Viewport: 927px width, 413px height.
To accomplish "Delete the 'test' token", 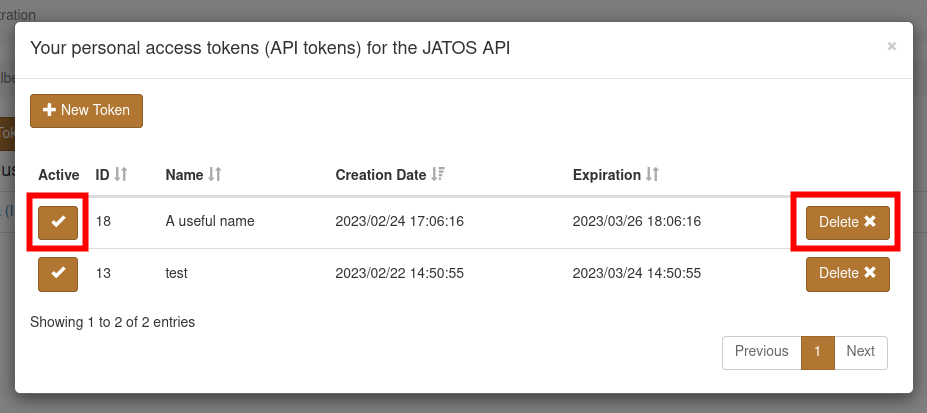I will [848, 274].
